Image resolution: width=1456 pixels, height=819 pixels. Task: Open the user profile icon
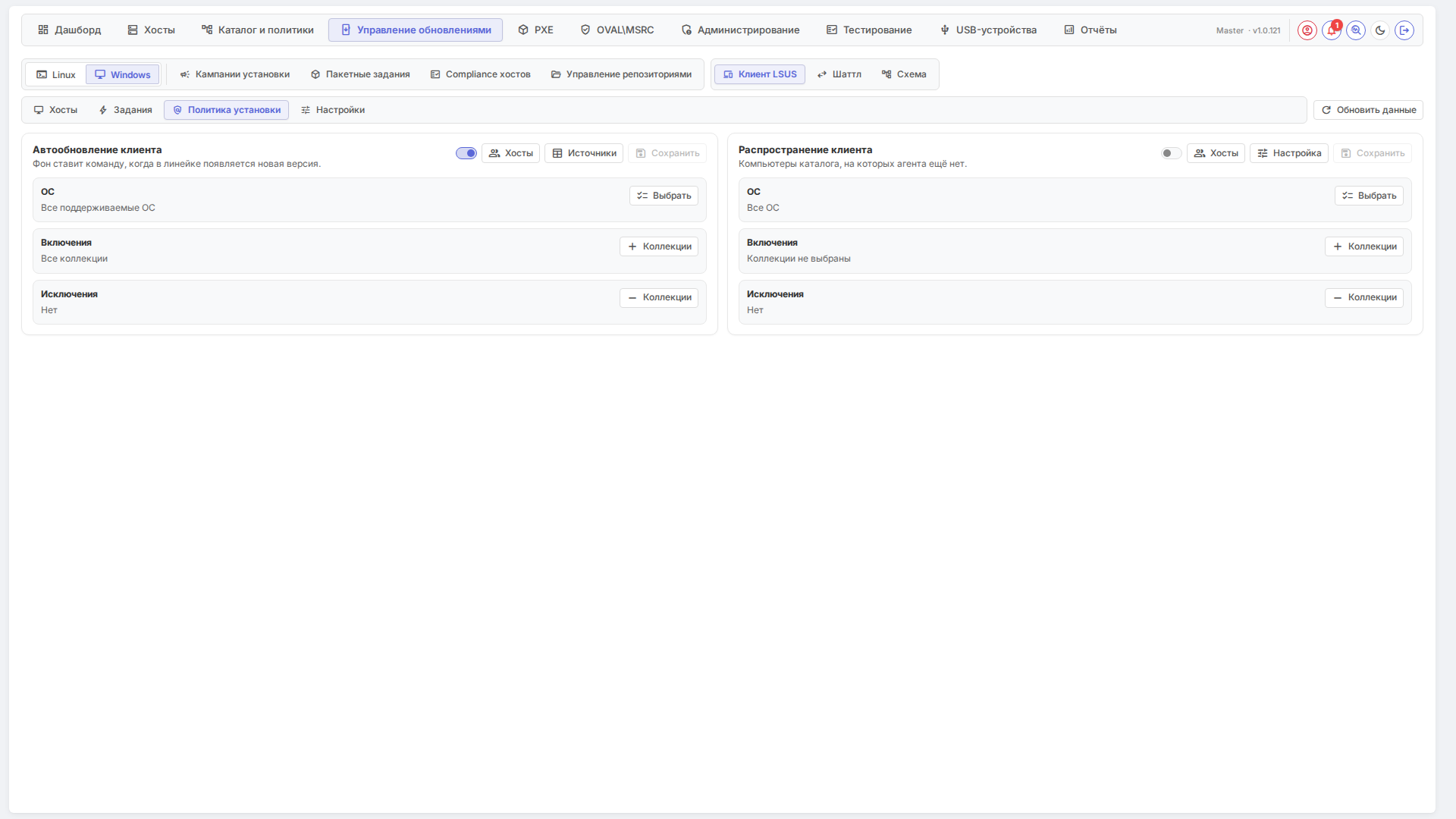[x=1307, y=30]
